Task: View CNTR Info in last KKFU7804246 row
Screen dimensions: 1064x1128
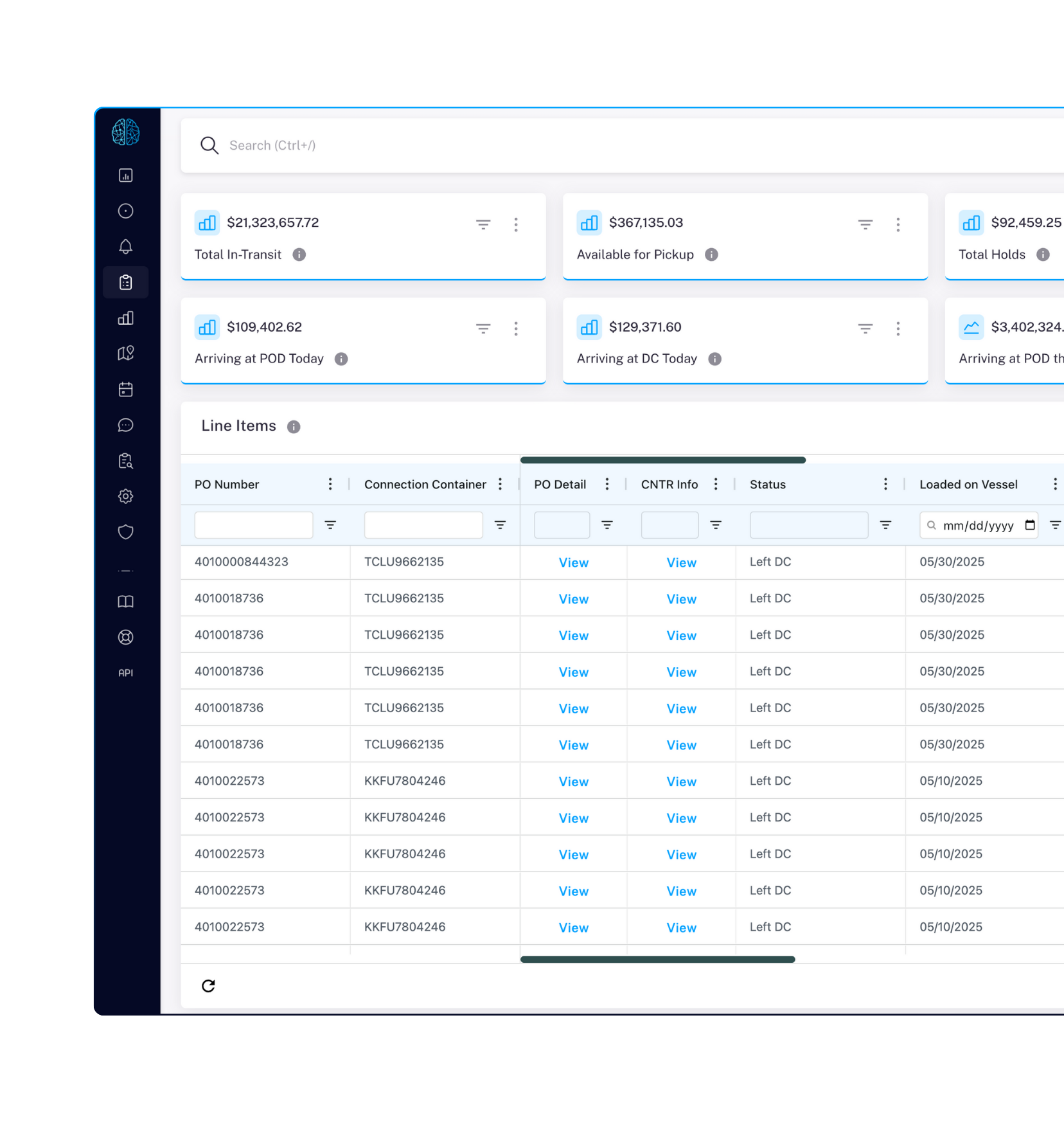Action: coord(682,927)
